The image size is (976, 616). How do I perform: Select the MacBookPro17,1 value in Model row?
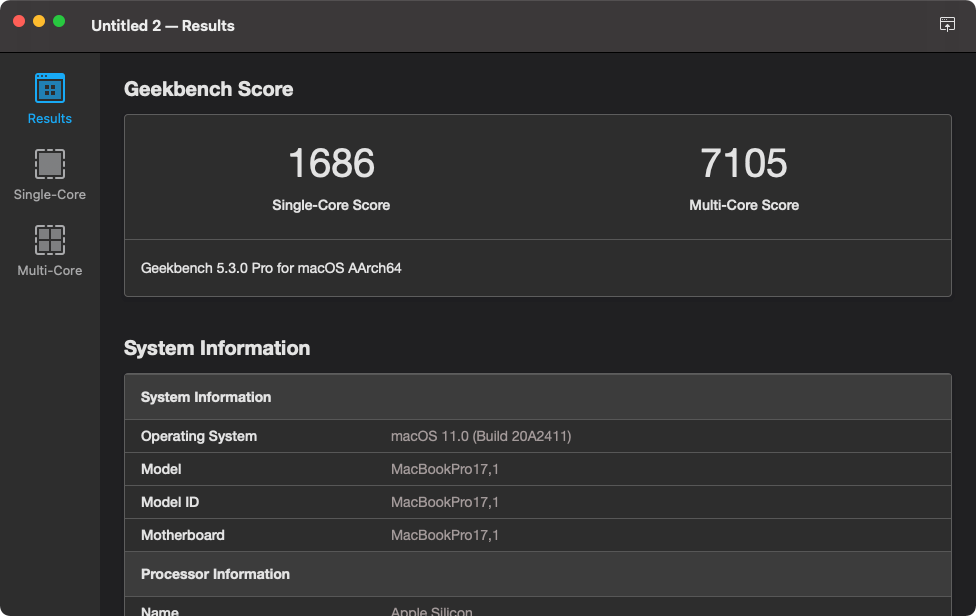[x=444, y=469]
